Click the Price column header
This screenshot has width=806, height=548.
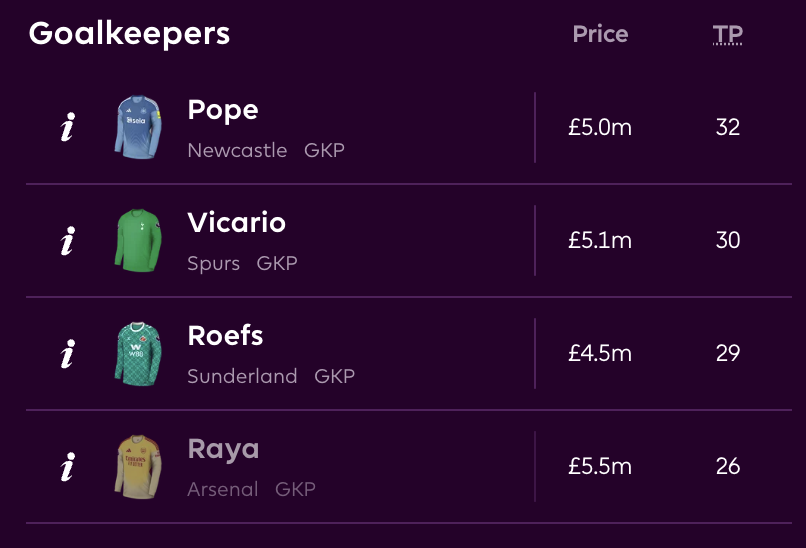click(x=600, y=34)
